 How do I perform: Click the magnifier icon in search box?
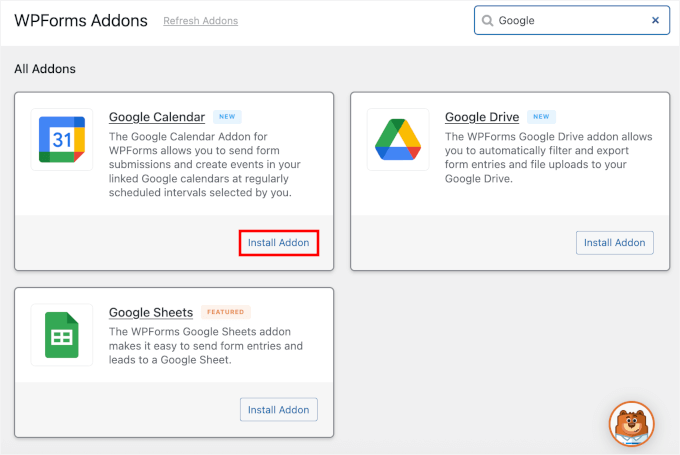[487, 20]
